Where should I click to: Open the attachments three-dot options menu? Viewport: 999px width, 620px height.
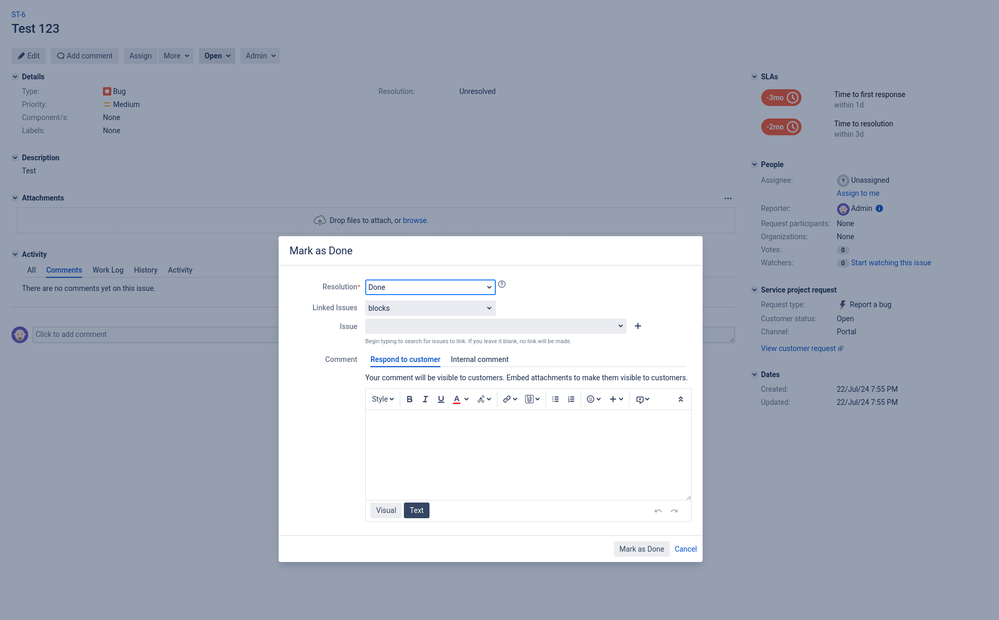(728, 198)
